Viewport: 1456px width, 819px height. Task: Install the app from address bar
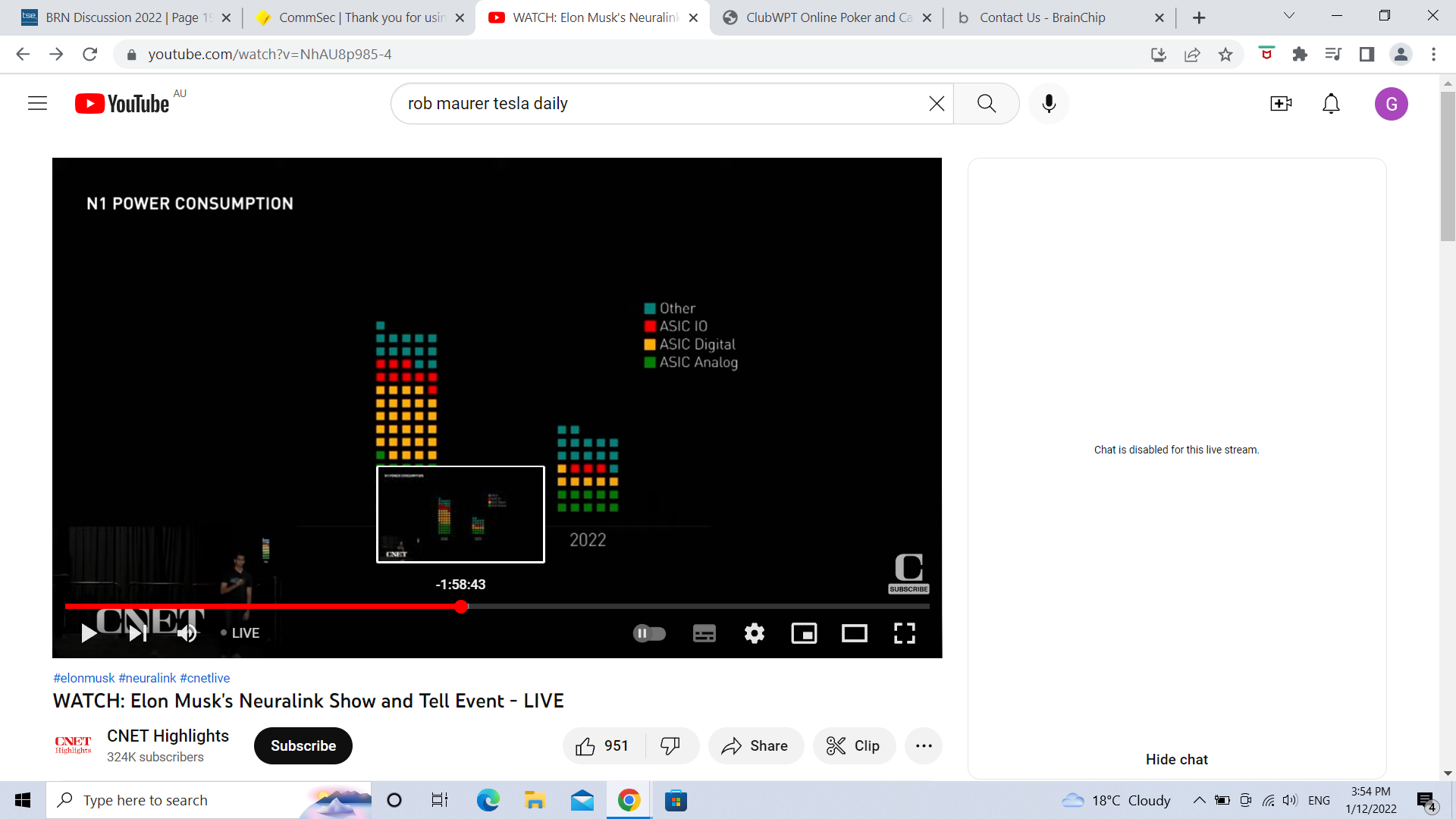pos(1158,54)
